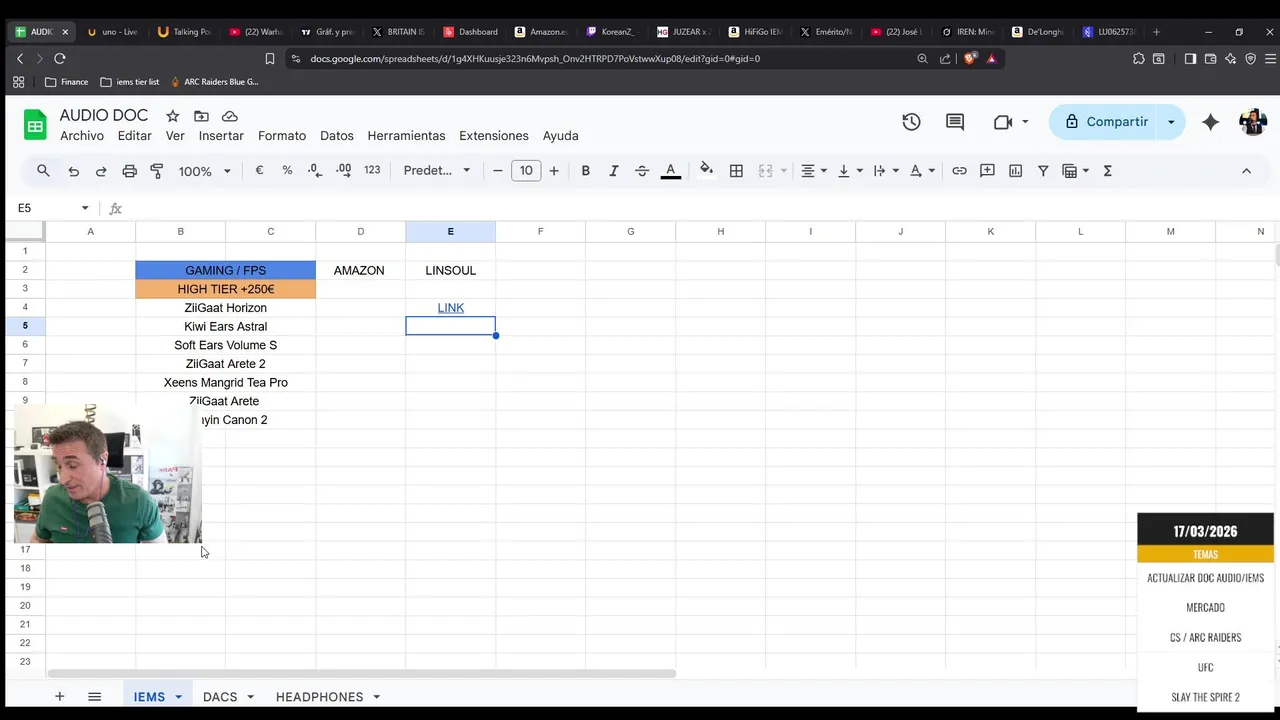Open the search menus magnifier tool
The width and height of the screenshot is (1280, 720).
pos(43,171)
